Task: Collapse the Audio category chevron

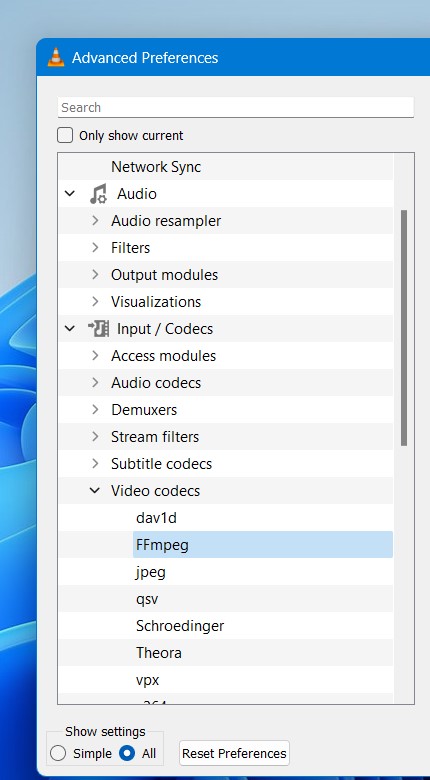Action: [70, 194]
